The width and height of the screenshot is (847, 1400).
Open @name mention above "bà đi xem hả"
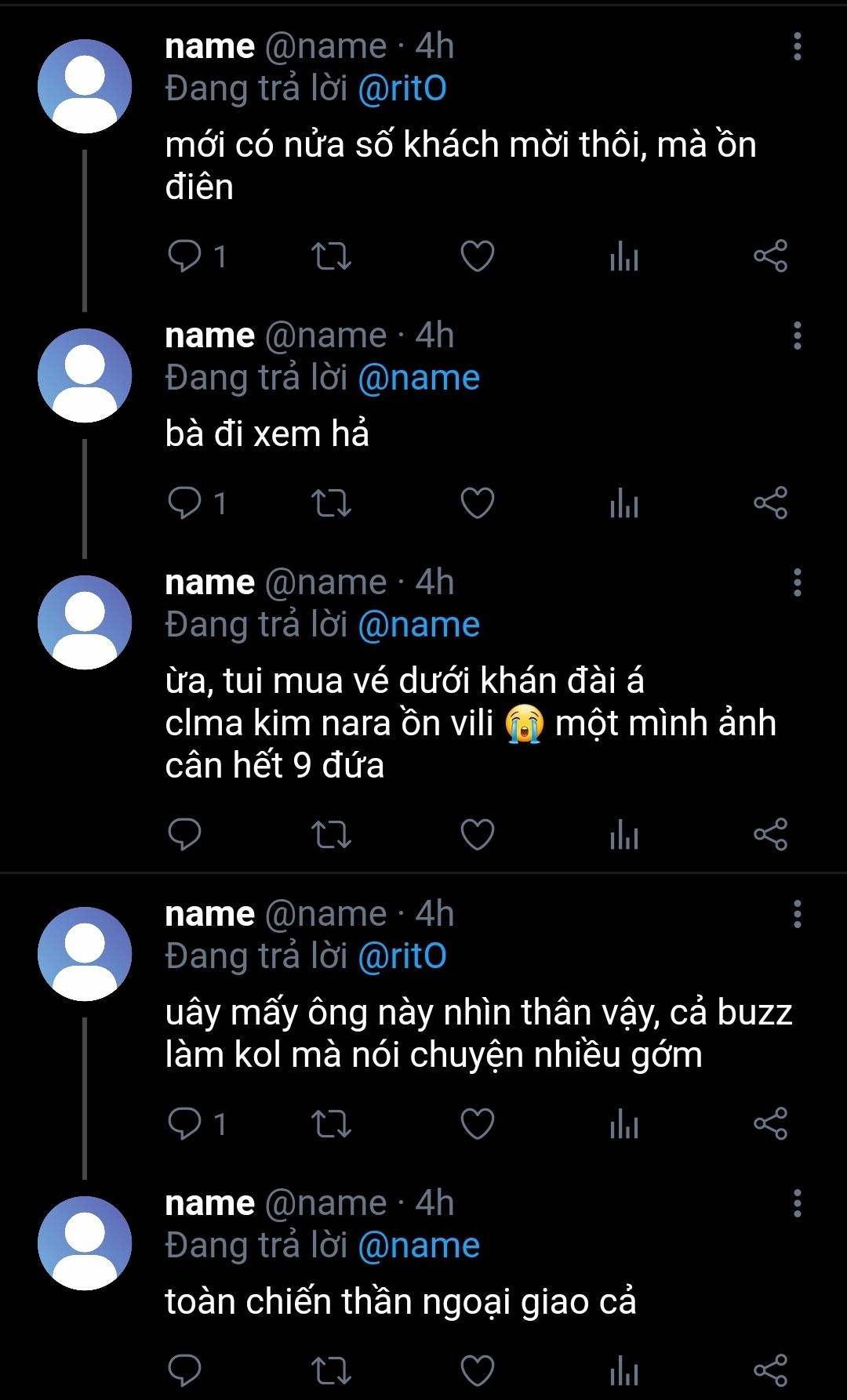click(419, 378)
